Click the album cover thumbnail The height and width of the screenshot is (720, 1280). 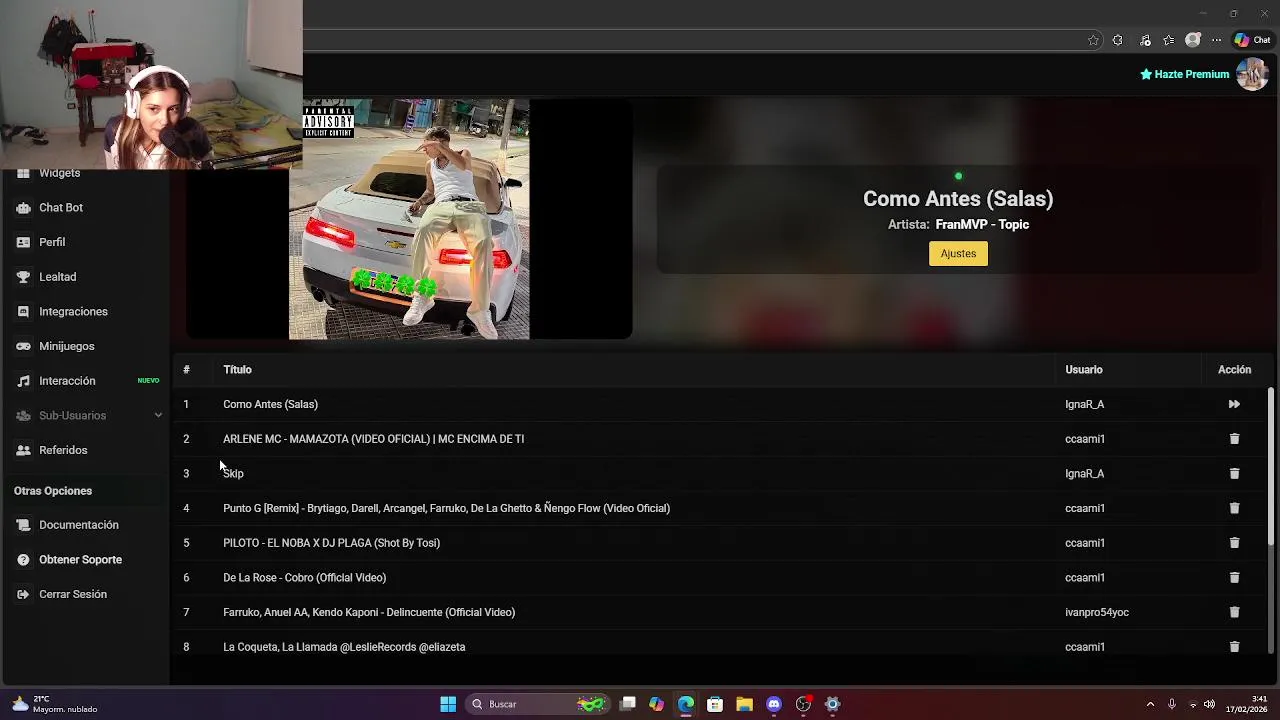click(x=409, y=219)
